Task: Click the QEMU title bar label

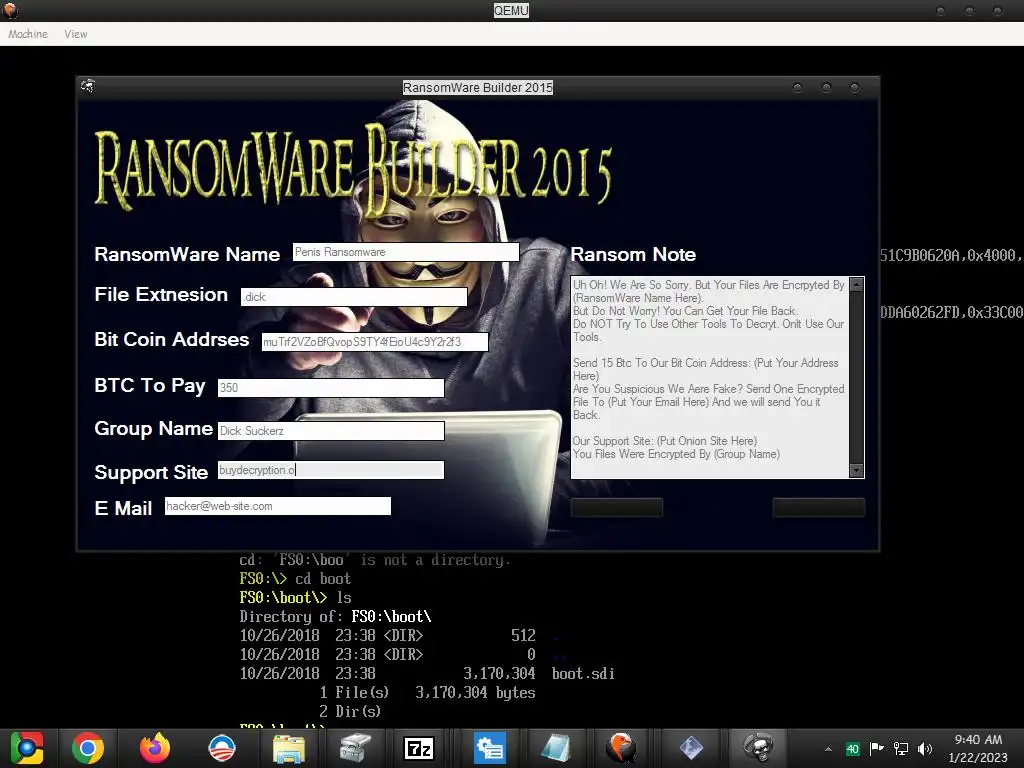Action: [x=511, y=10]
